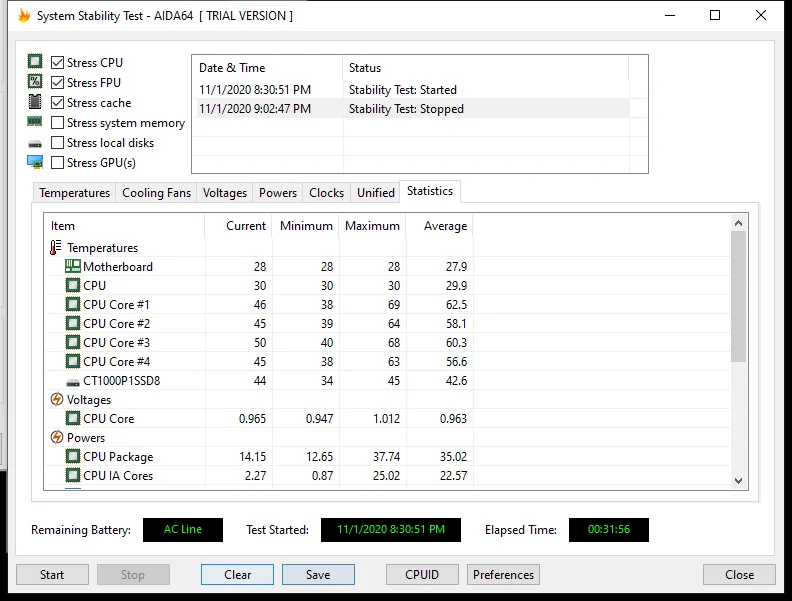The image size is (792, 601).
Task: Click the greyed Stop button
Action: [133, 575]
